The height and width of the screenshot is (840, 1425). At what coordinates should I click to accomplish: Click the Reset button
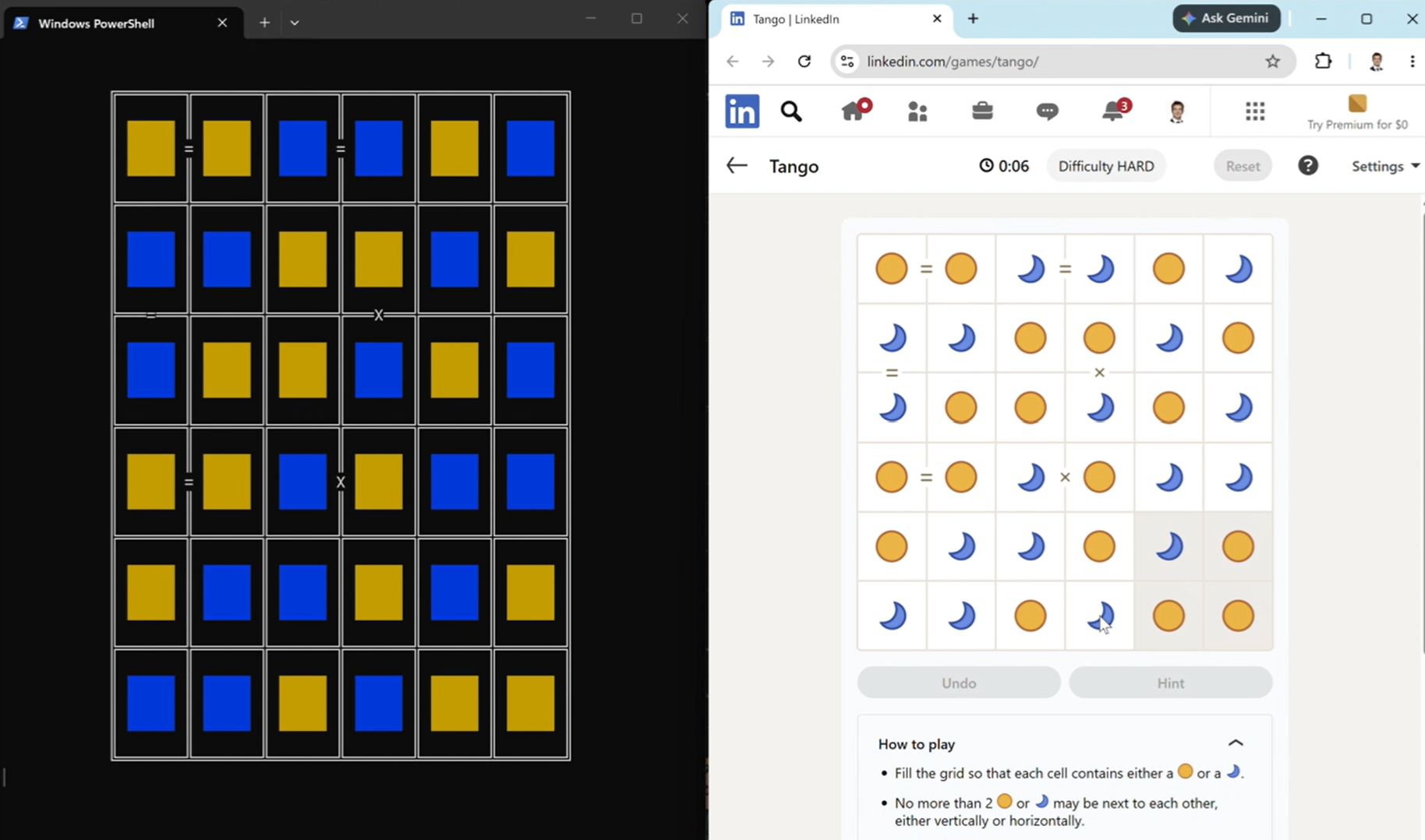point(1243,166)
